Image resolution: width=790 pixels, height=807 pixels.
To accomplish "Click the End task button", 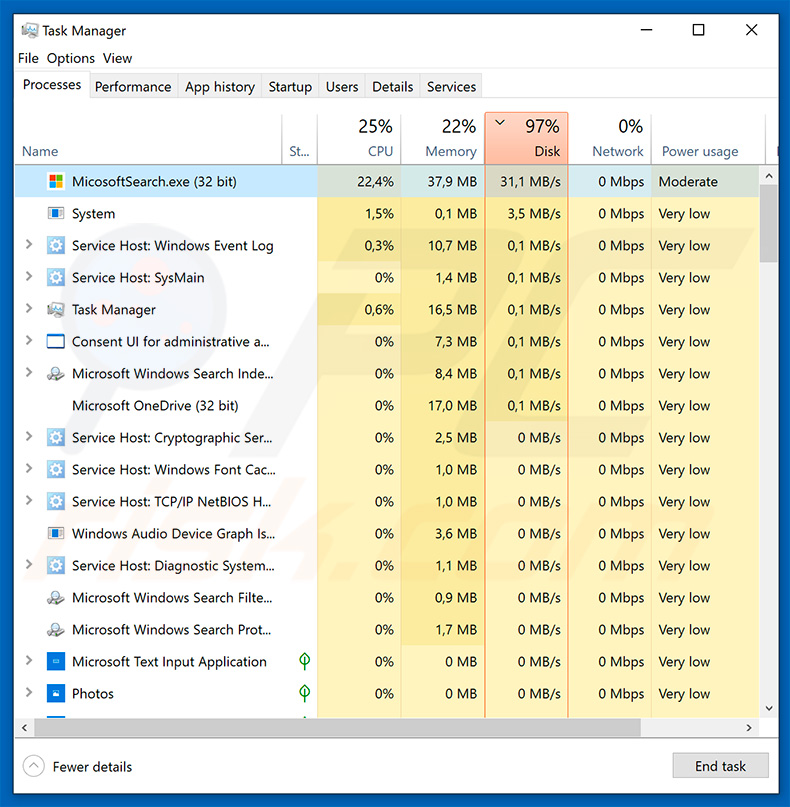I will [720, 766].
